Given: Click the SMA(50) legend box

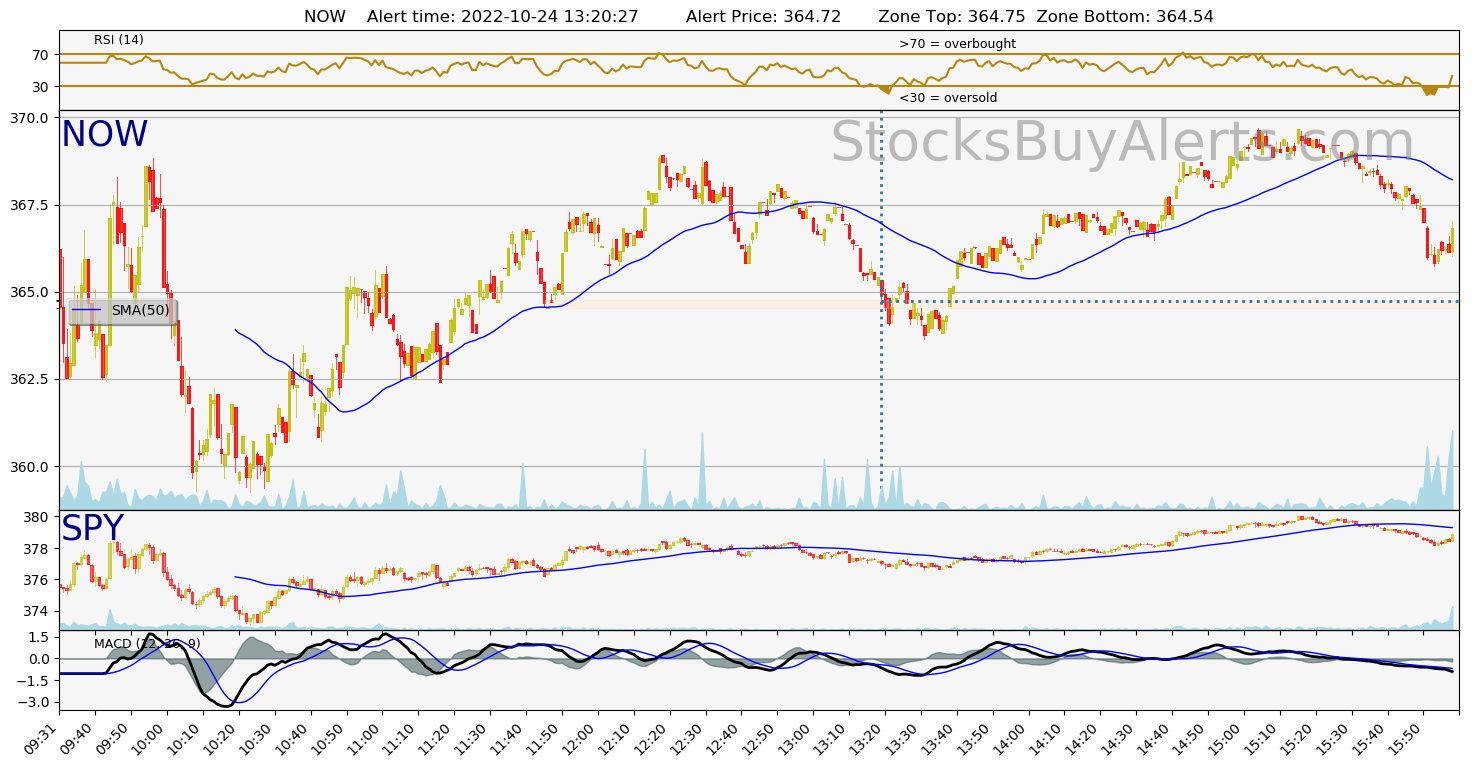Looking at the screenshot, I should click(123, 311).
